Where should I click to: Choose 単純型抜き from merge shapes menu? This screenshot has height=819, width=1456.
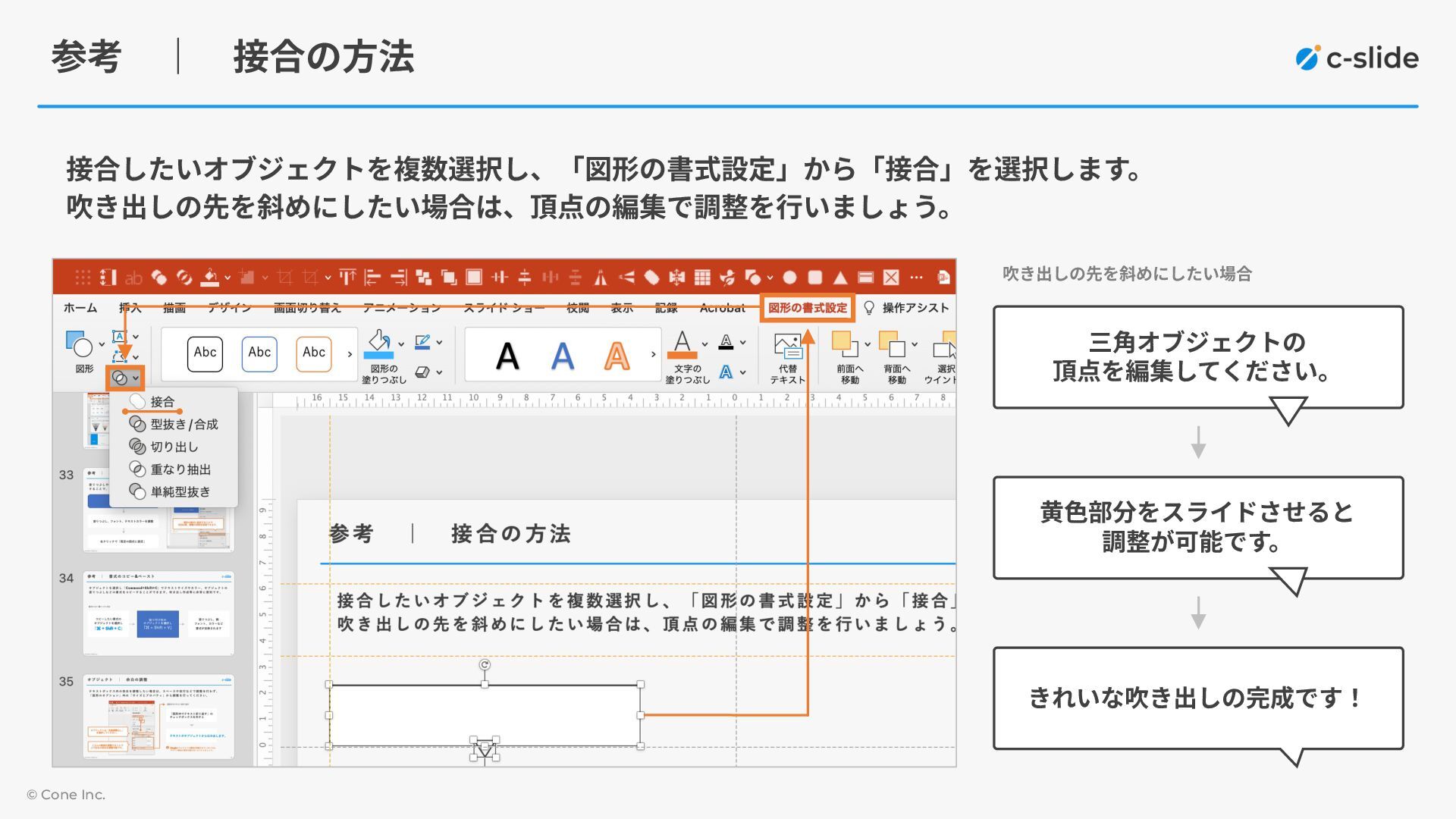(179, 492)
